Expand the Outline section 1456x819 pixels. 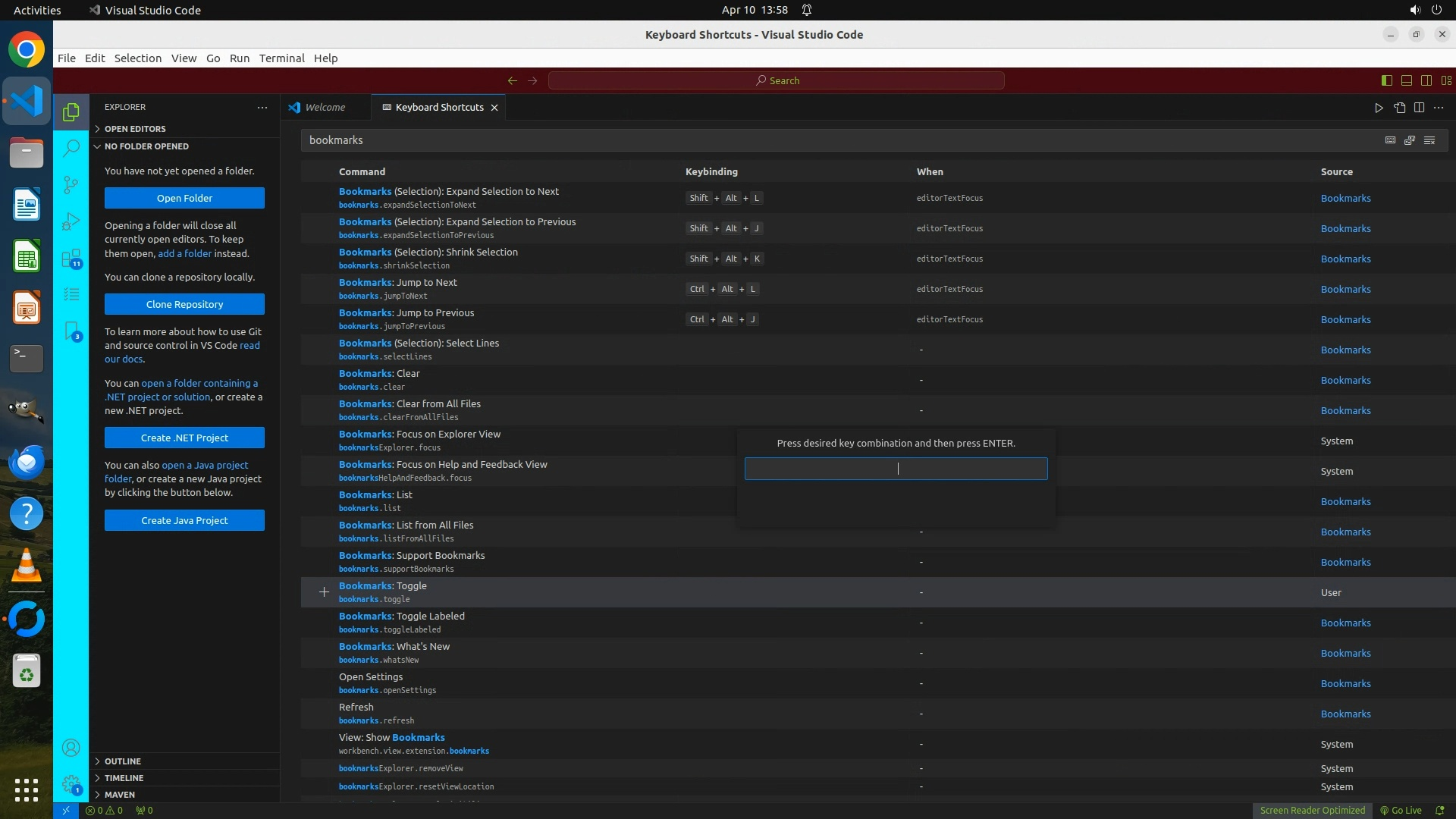pyautogui.click(x=122, y=761)
